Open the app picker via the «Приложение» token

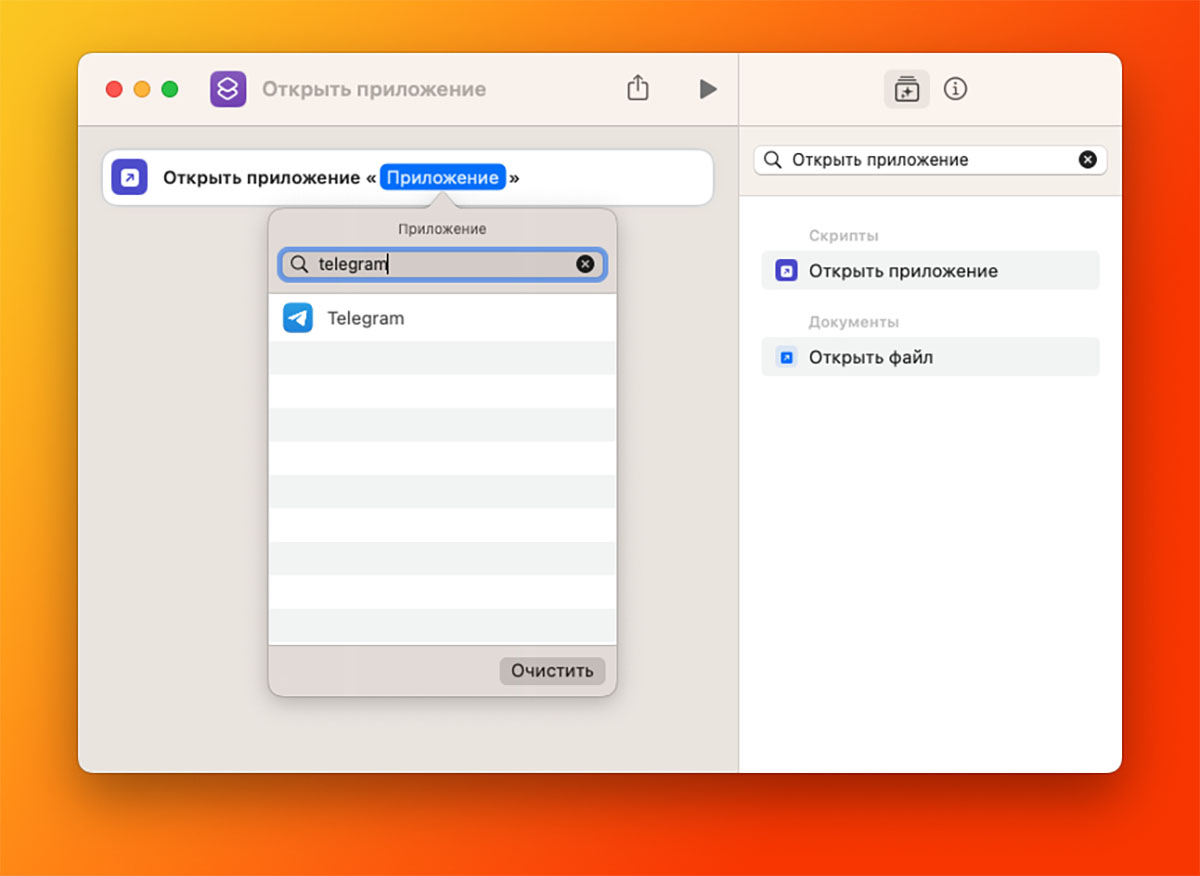click(x=443, y=177)
